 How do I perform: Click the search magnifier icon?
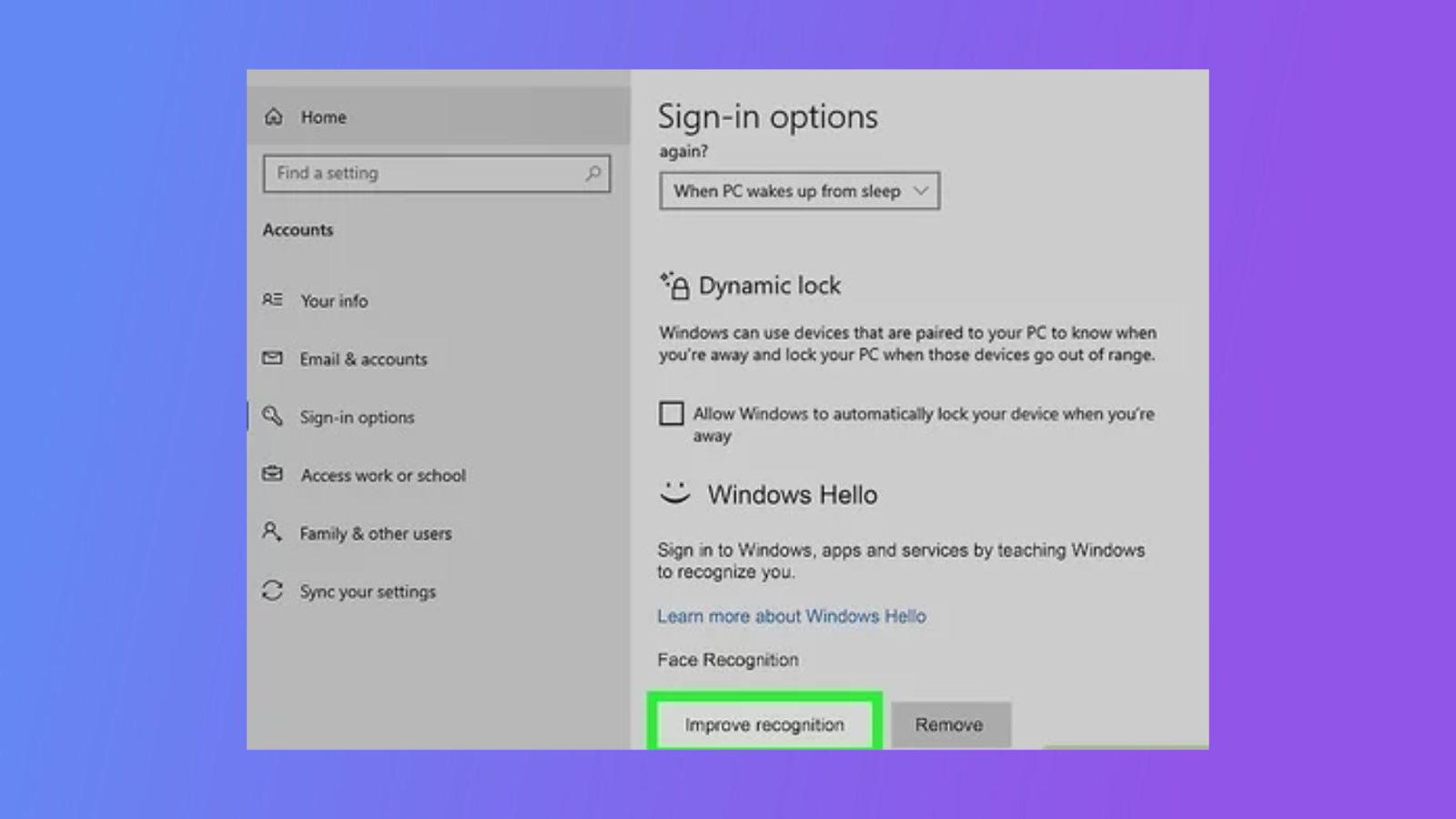click(593, 173)
